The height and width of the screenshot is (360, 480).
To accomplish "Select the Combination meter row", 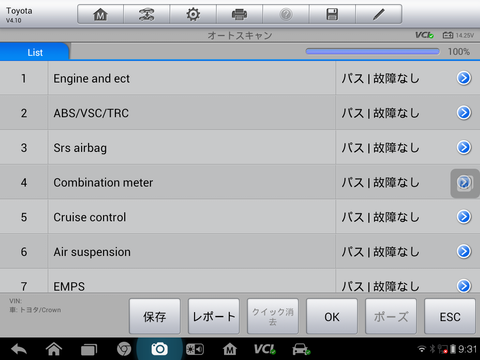I will pos(240,182).
